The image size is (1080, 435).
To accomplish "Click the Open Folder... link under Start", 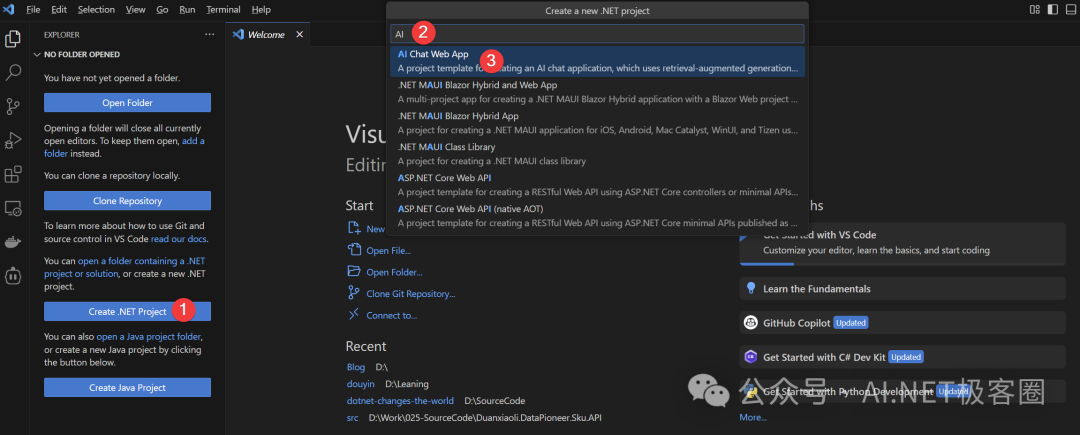I will click(395, 272).
